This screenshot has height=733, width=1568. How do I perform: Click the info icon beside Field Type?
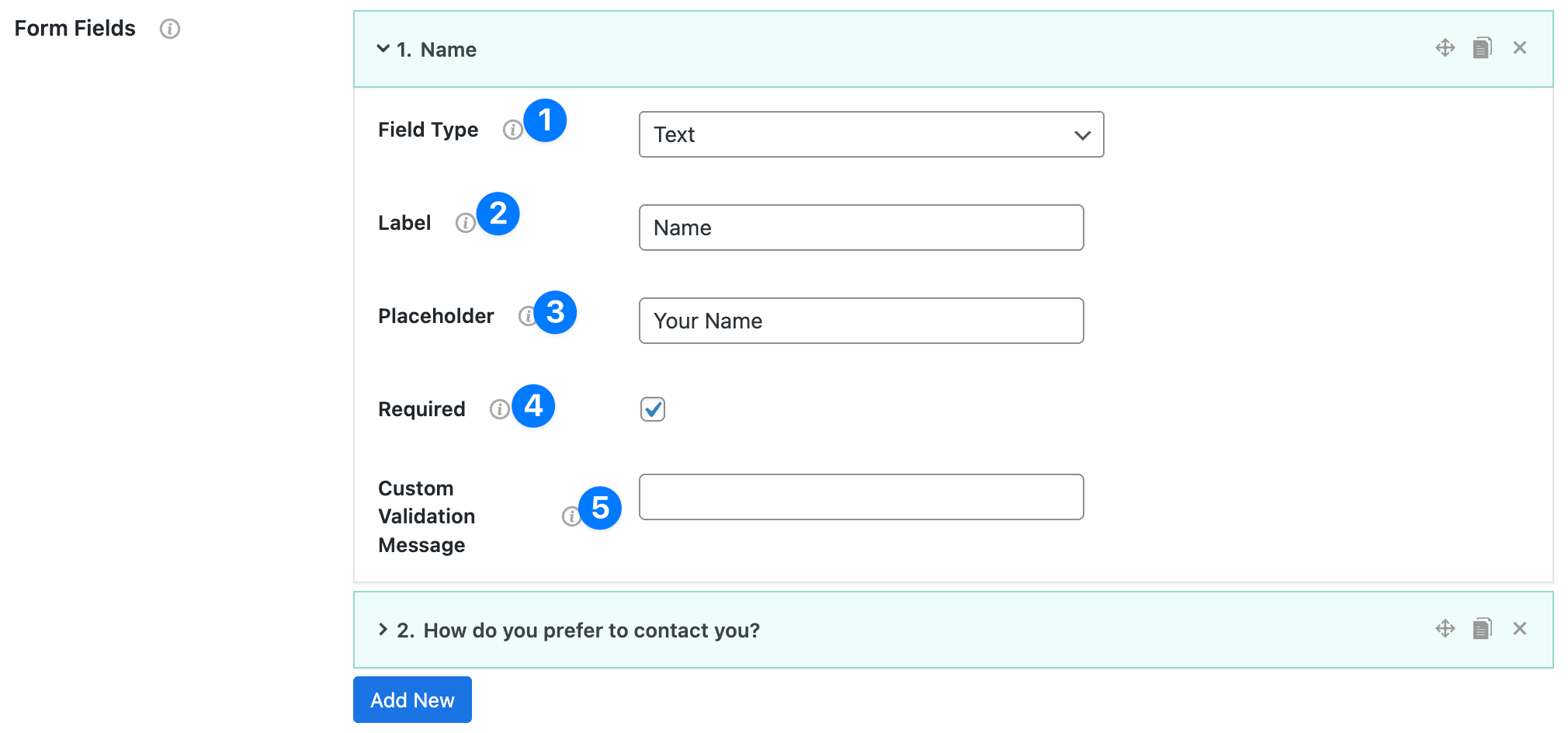coord(512,130)
